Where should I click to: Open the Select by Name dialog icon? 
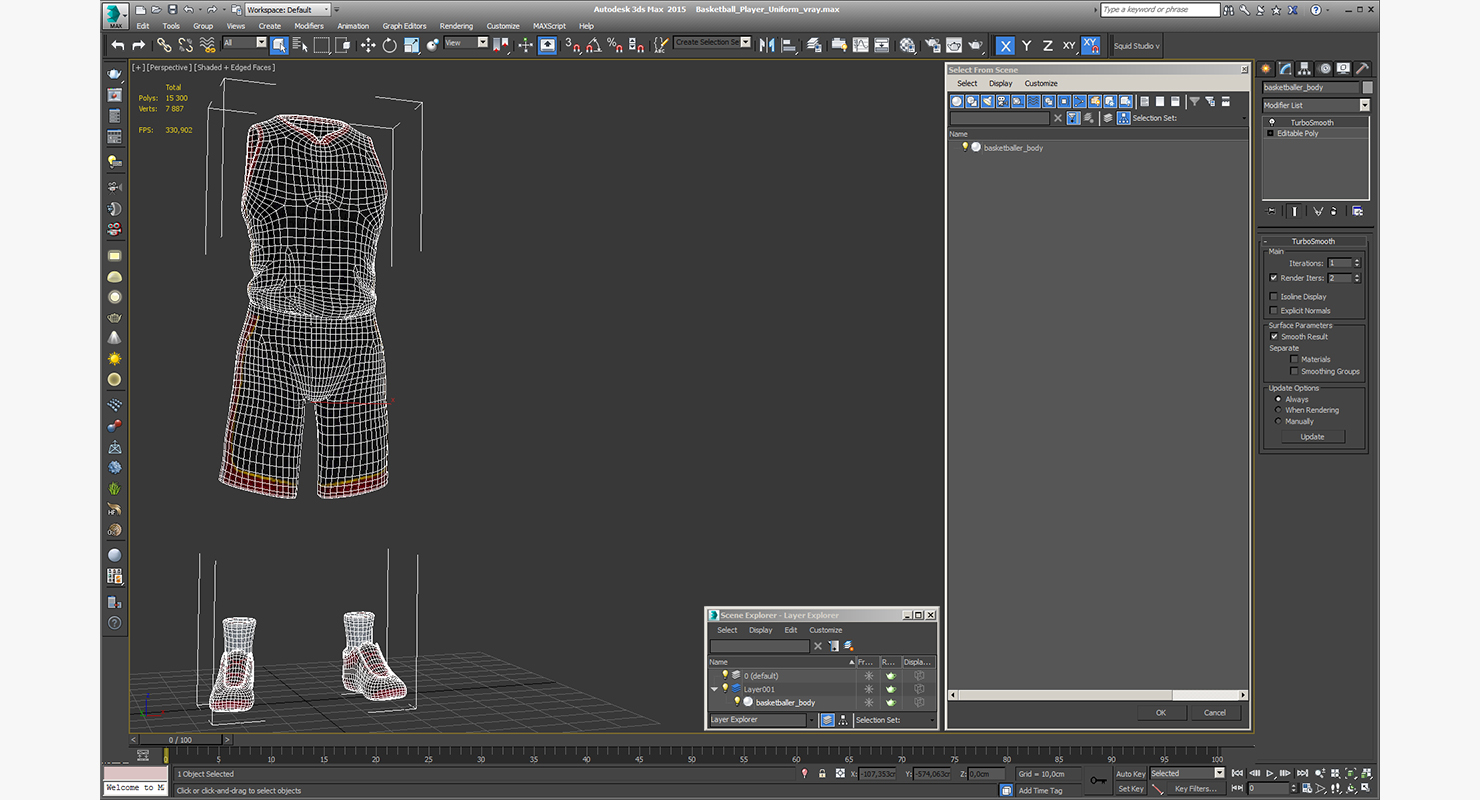pos(299,45)
